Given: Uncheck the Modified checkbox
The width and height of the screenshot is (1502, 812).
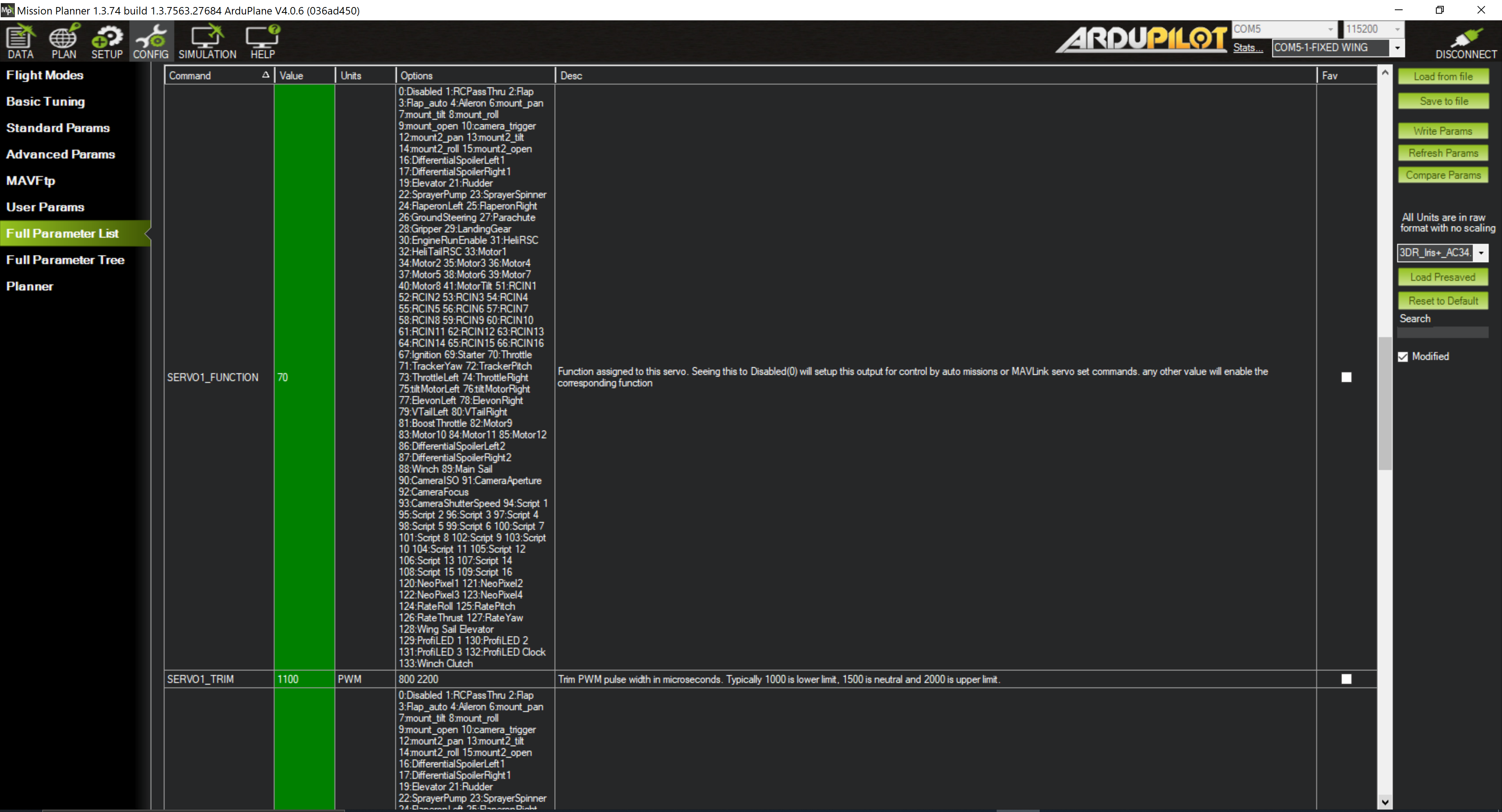Looking at the screenshot, I should [x=1403, y=357].
